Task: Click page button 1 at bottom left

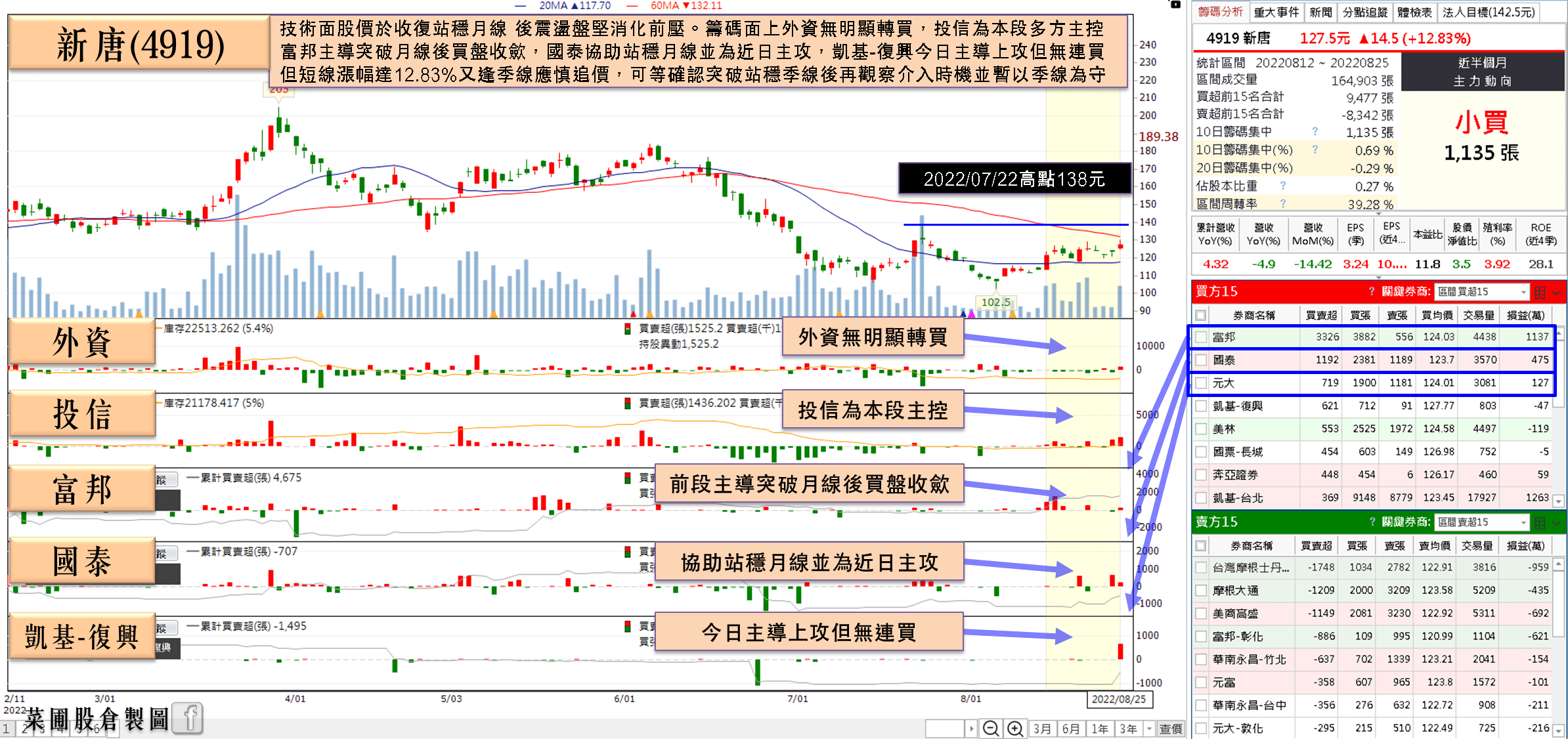Action: click(x=6, y=728)
